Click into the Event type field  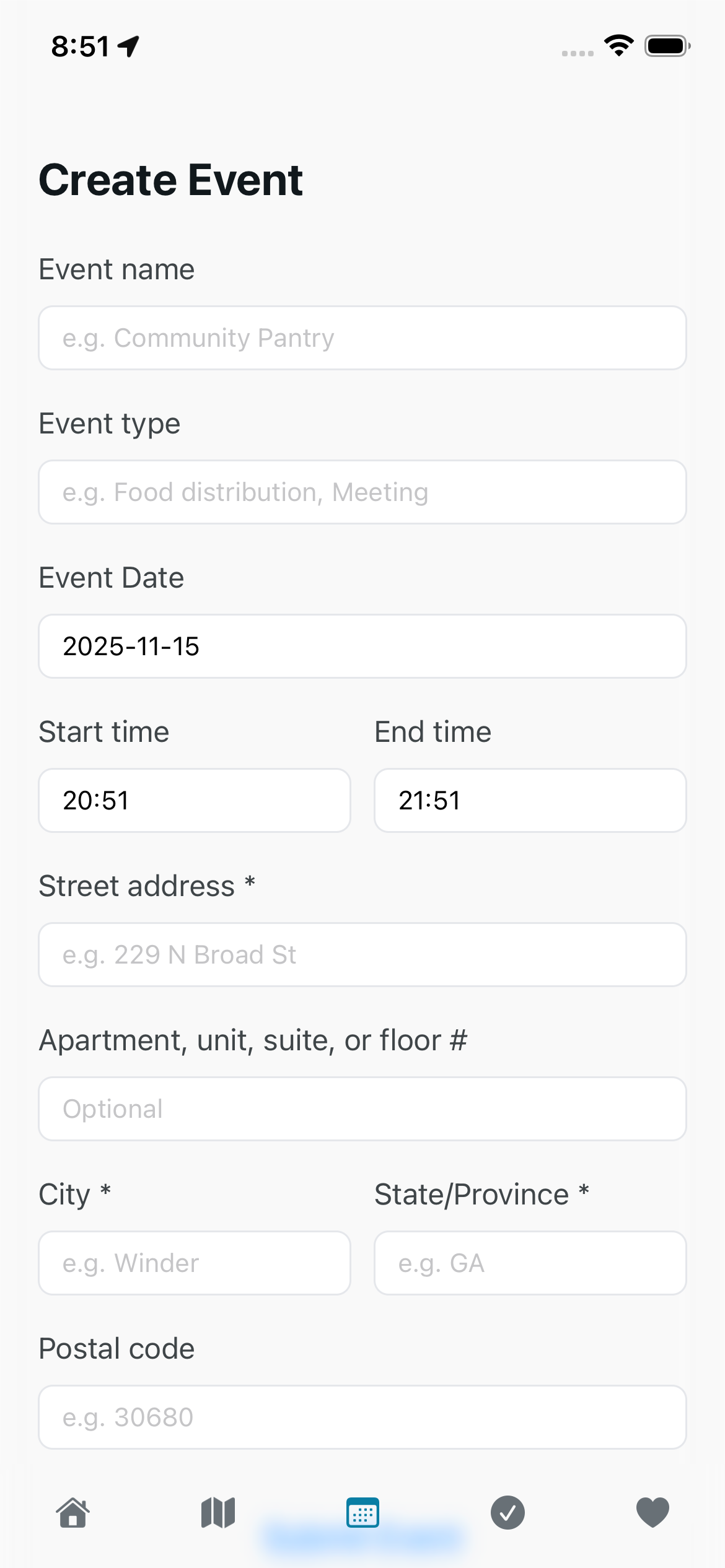point(362,492)
